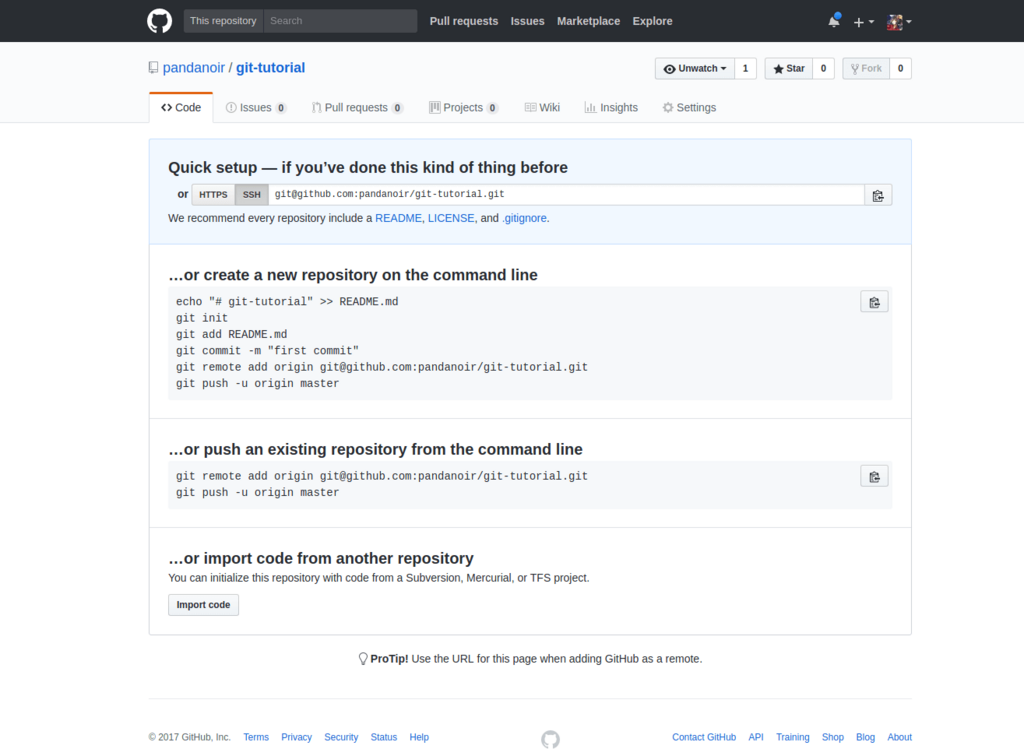Open the API footer link
The image size is (1024, 749).
point(756,737)
